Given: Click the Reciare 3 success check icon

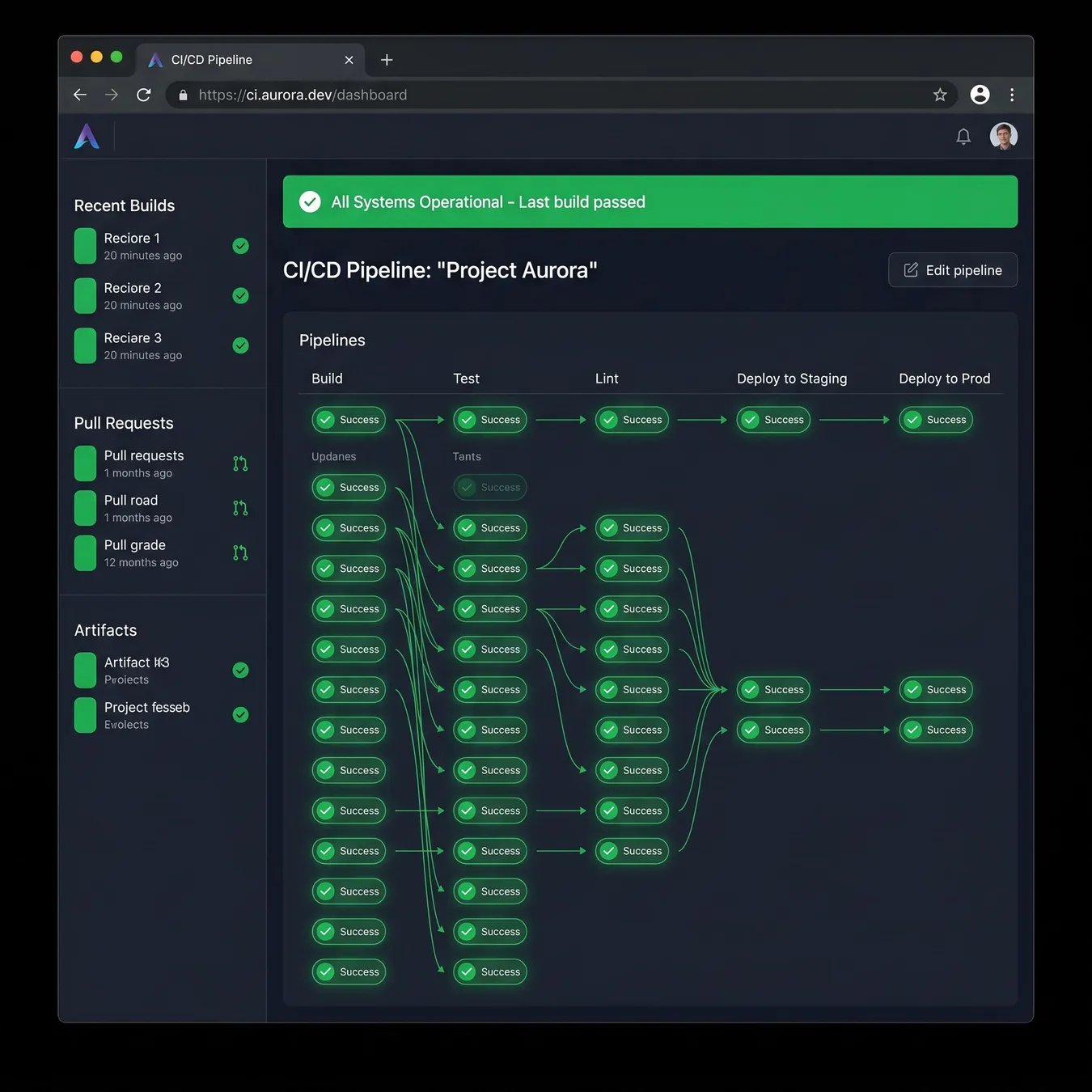Looking at the screenshot, I should [240, 345].
